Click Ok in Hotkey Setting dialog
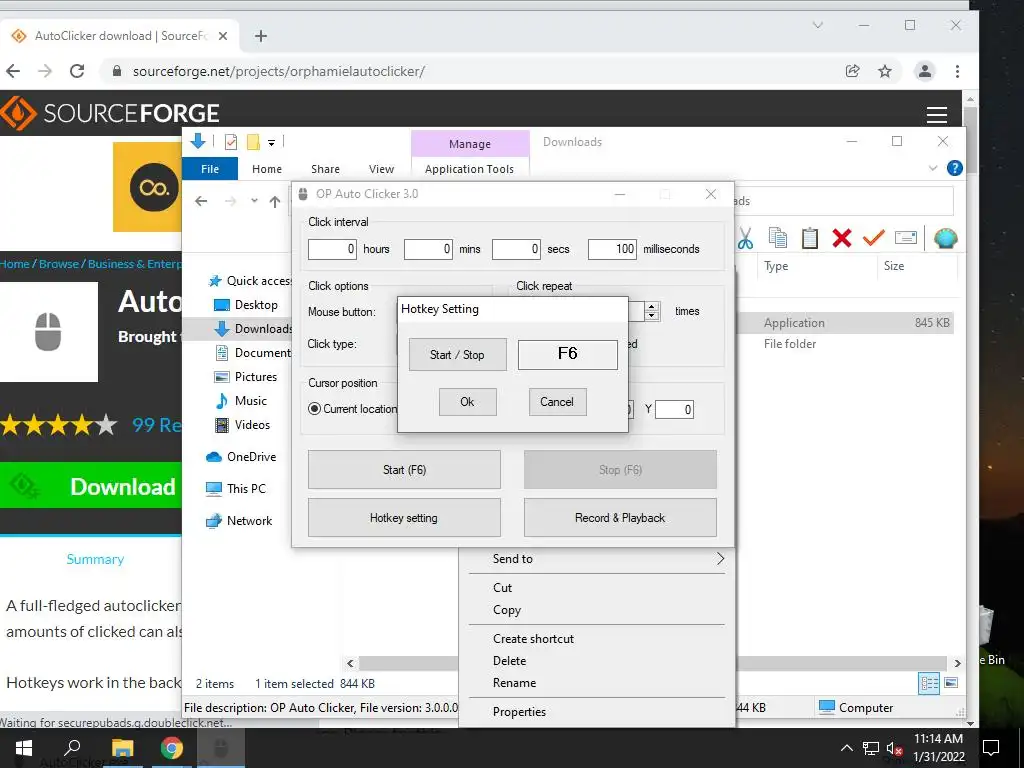Screen dimensions: 1024x768 click(x=468, y=402)
